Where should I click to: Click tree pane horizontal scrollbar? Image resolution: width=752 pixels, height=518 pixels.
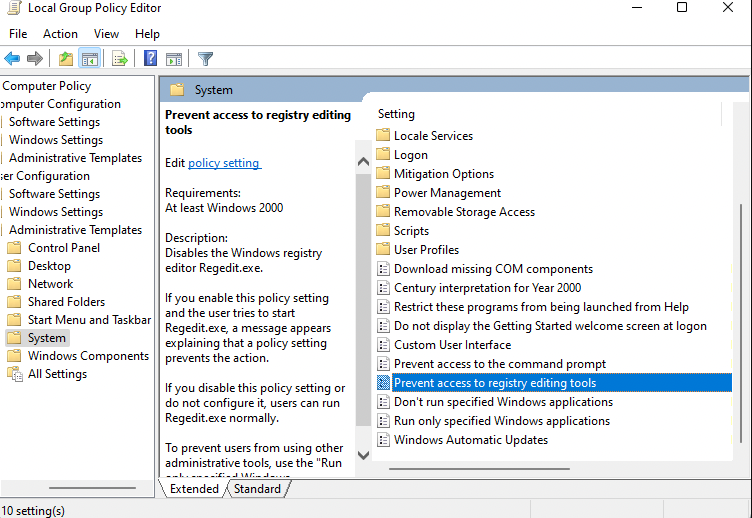[x=92, y=488]
